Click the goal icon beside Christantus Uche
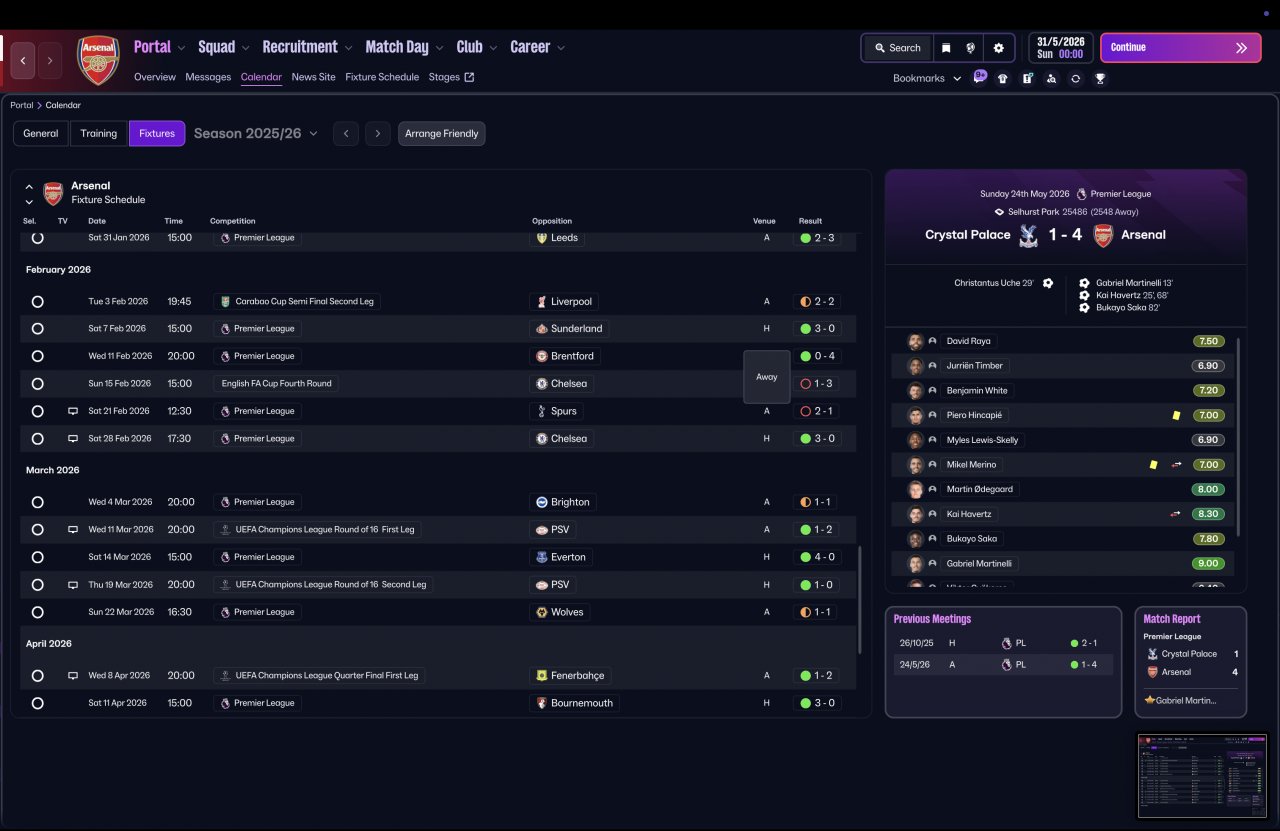1280x831 pixels. (1048, 283)
